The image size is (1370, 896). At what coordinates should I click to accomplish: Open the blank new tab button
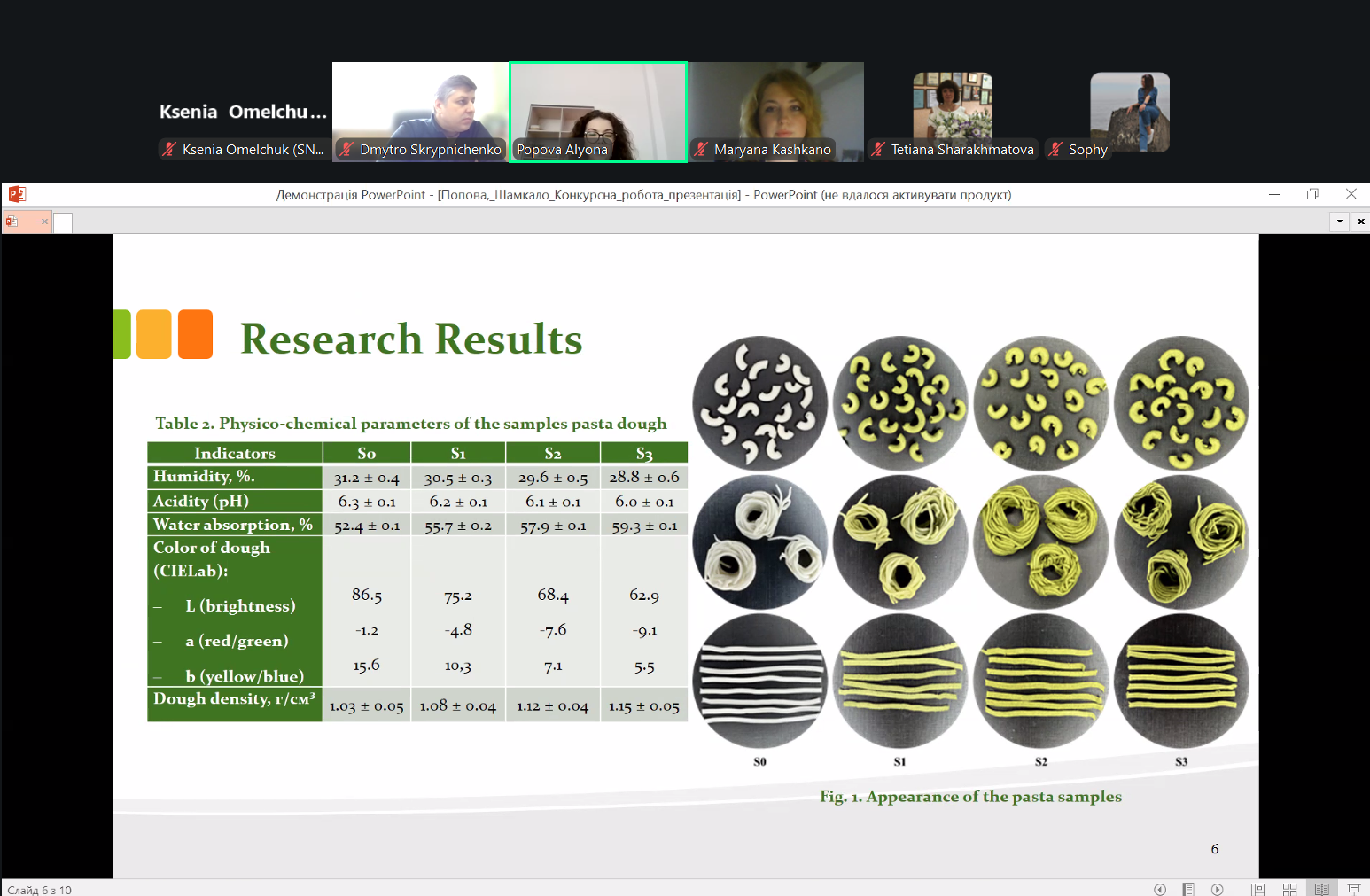pos(63,222)
